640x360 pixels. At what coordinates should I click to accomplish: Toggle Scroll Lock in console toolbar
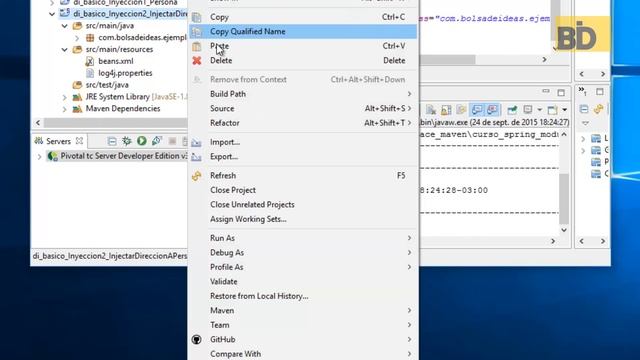446,109
